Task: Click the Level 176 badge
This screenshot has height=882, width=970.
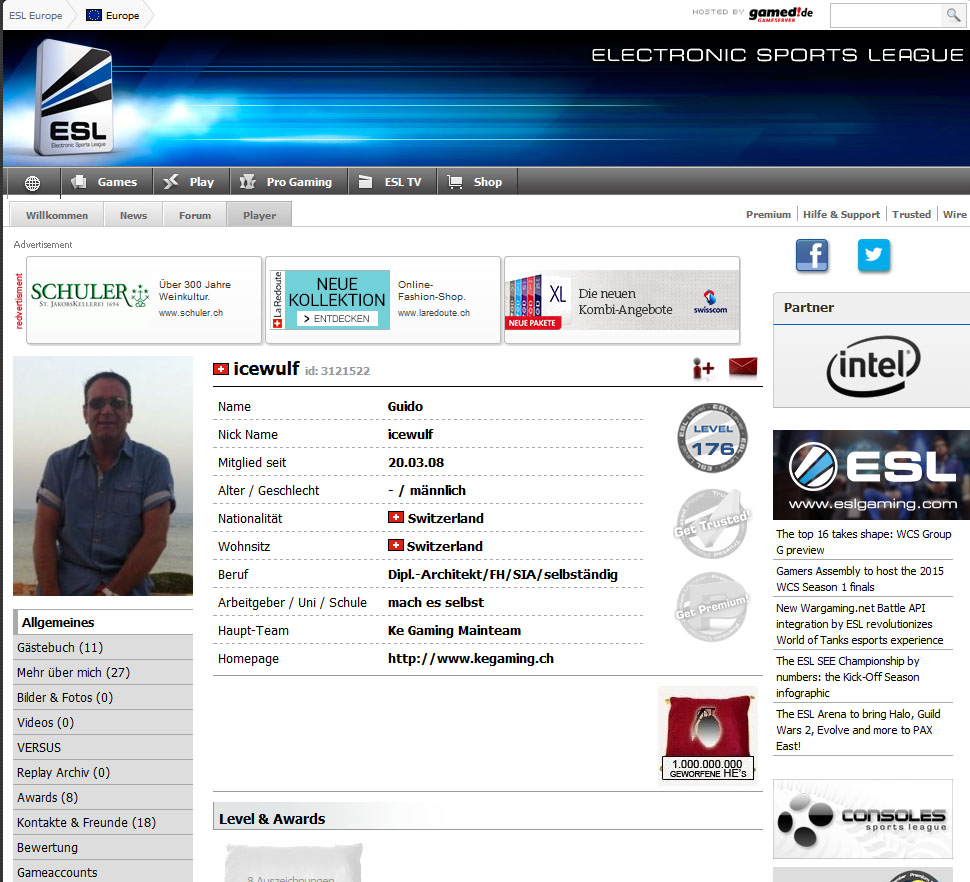Action: tap(712, 438)
